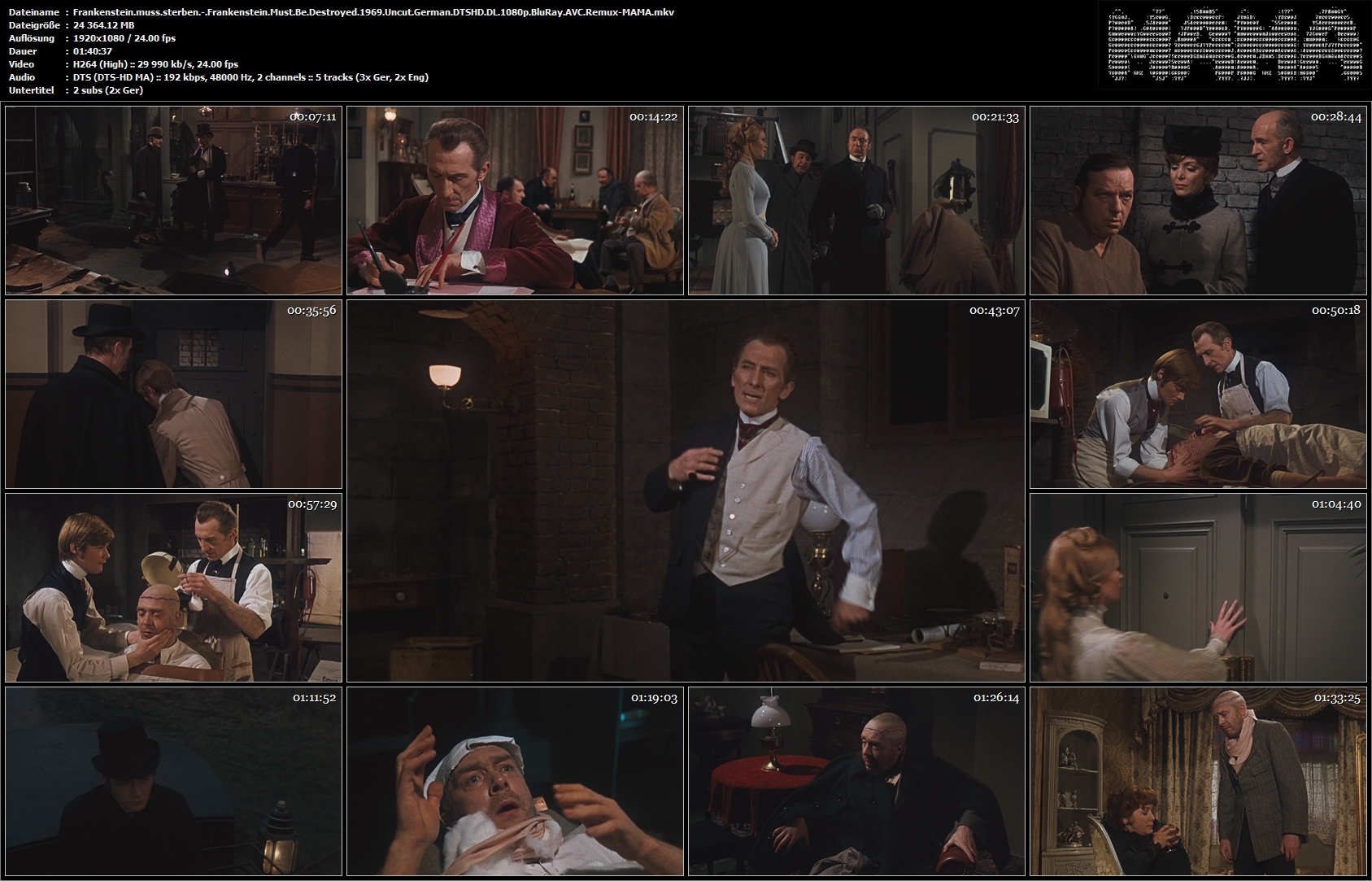Select the Auflösung label
This screenshot has width=1372, height=881.
click(x=32, y=38)
